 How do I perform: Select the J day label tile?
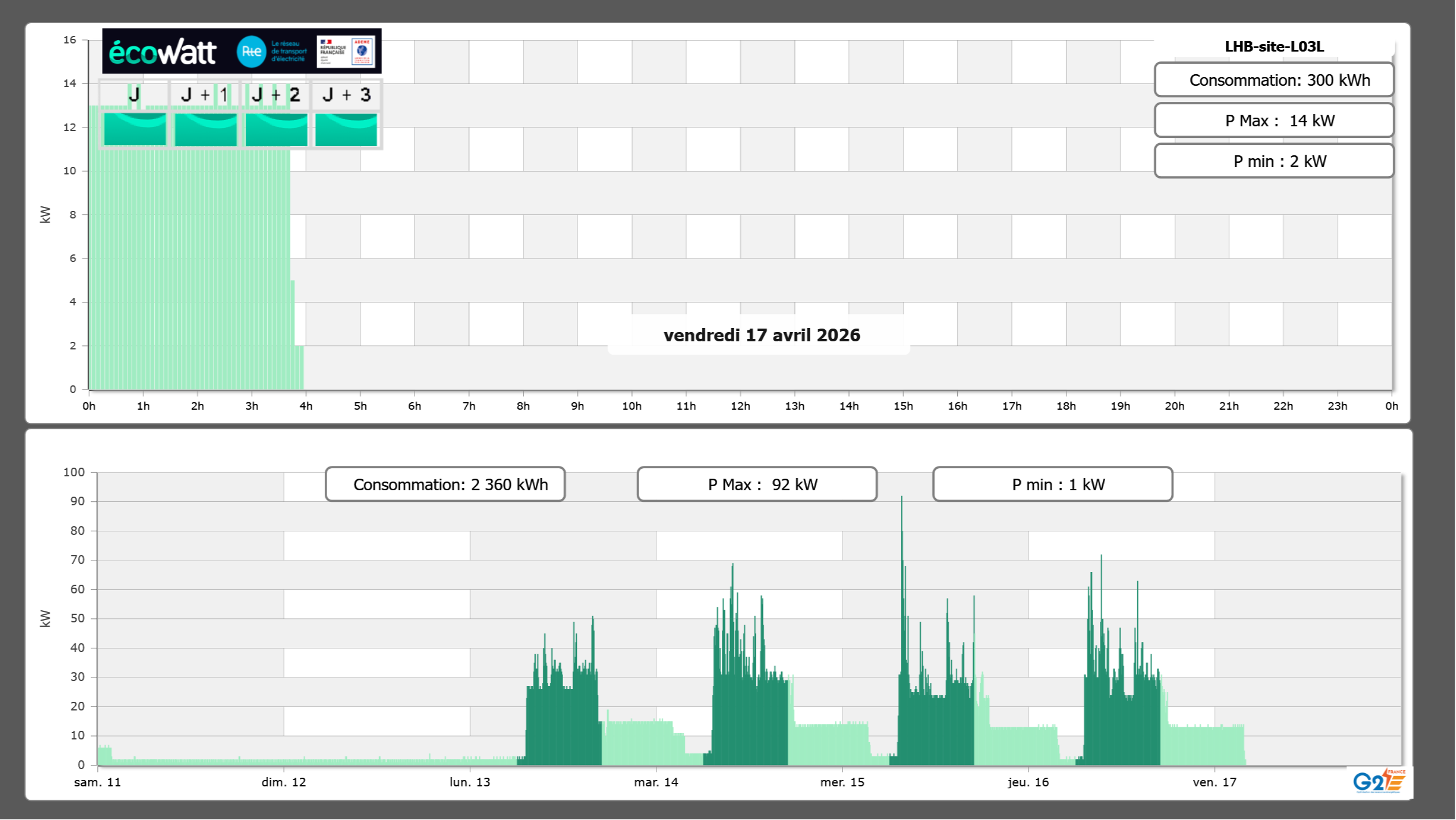tap(134, 94)
